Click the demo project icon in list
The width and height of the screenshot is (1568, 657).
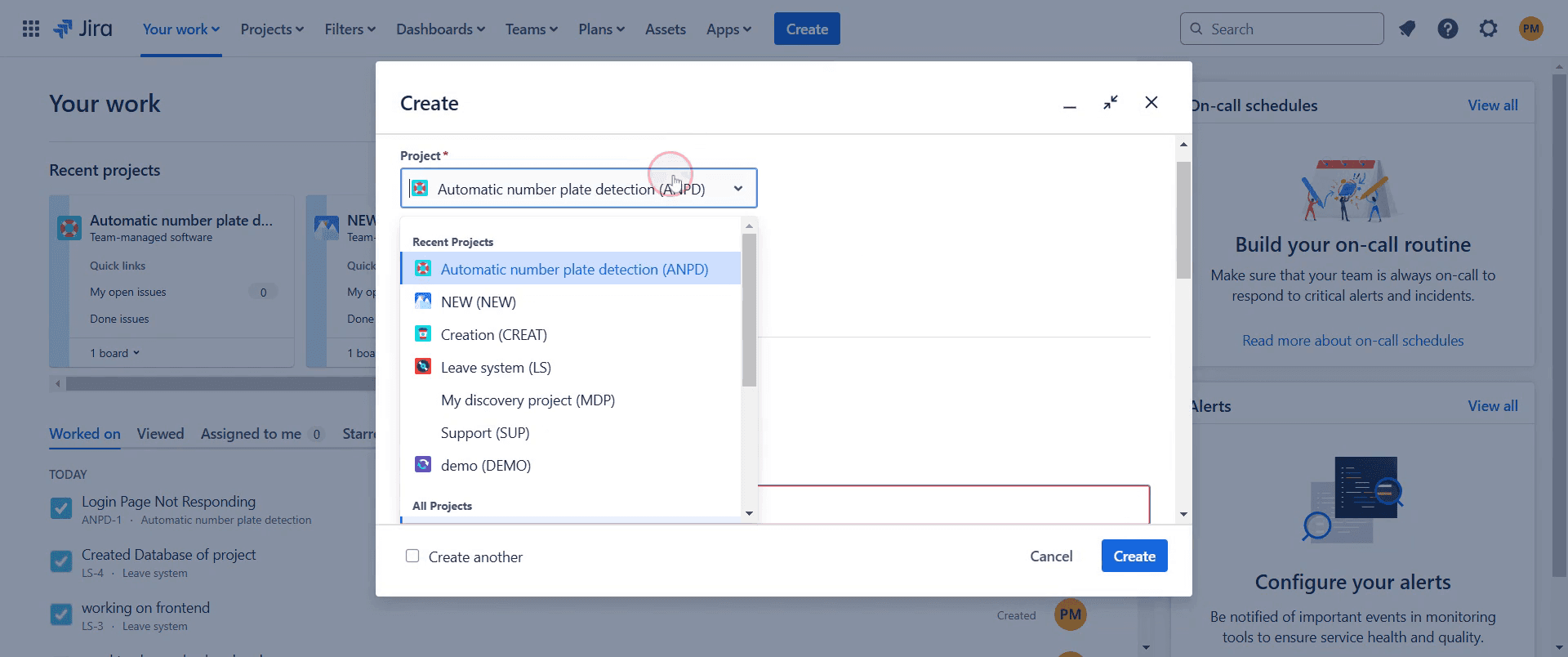(x=423, y=465)
